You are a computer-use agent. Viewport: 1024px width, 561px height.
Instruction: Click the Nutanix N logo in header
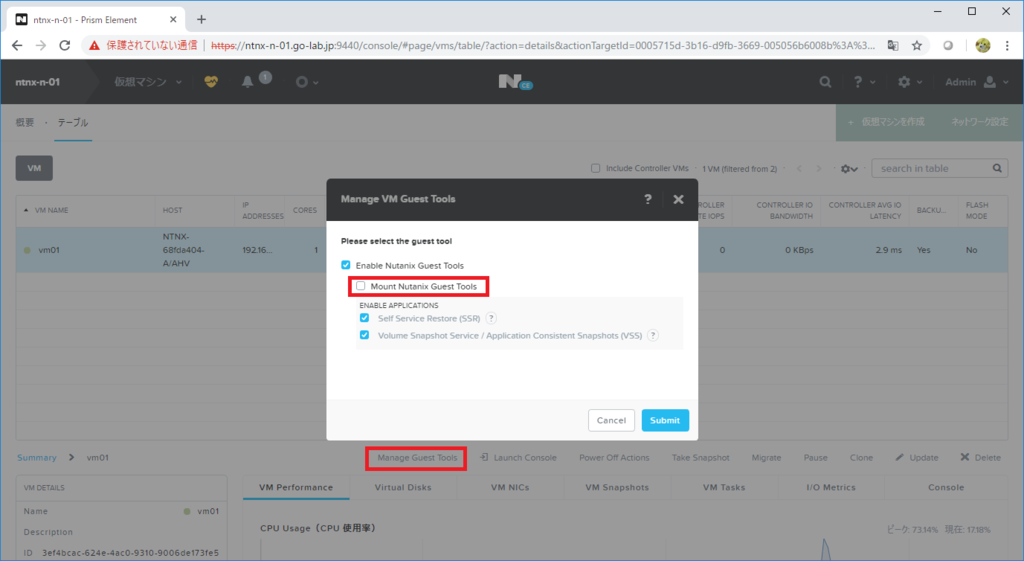515,82
